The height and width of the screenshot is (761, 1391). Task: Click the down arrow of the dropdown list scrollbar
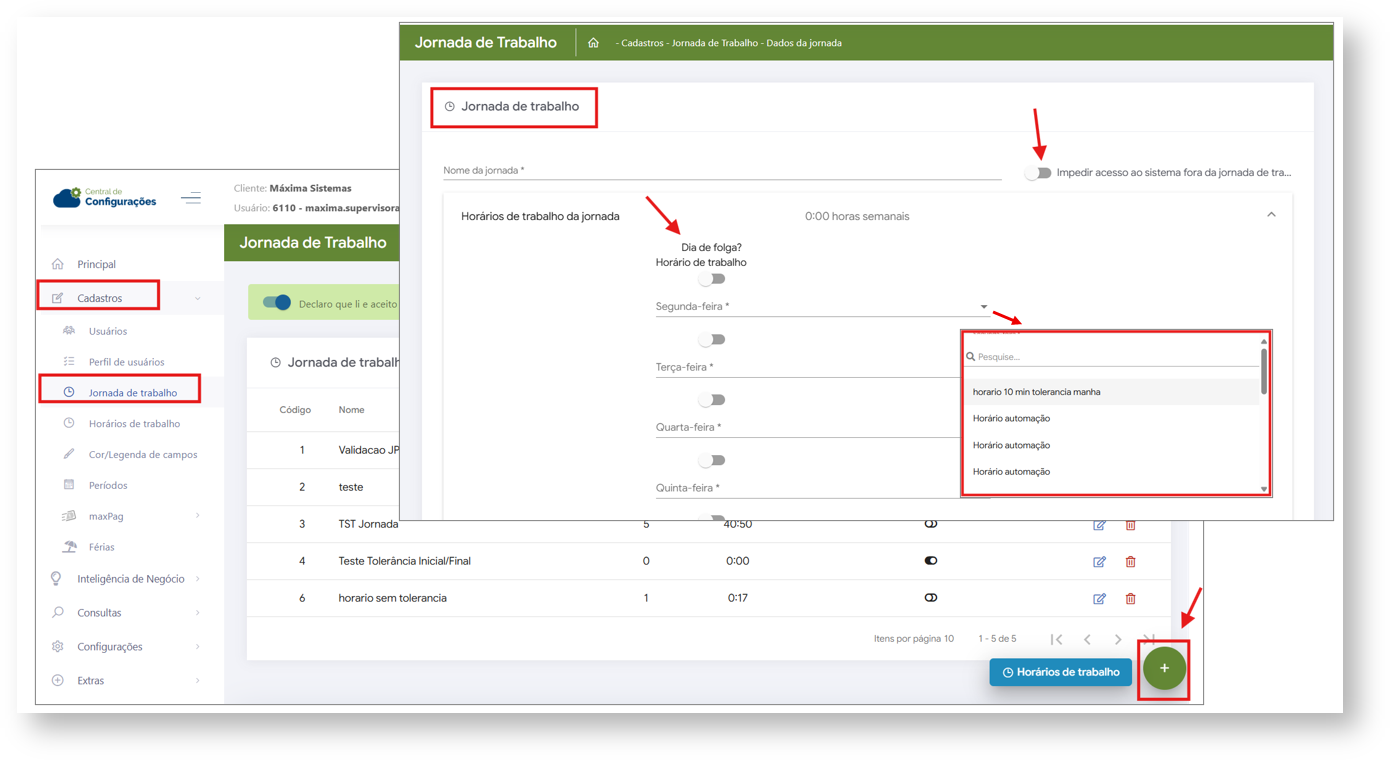(x=1264, y=489)
